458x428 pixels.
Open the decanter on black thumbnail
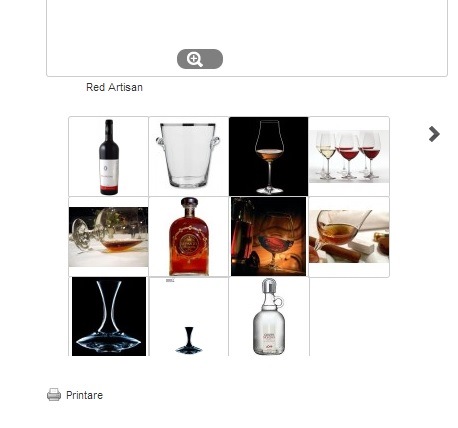tap(108, 317)
